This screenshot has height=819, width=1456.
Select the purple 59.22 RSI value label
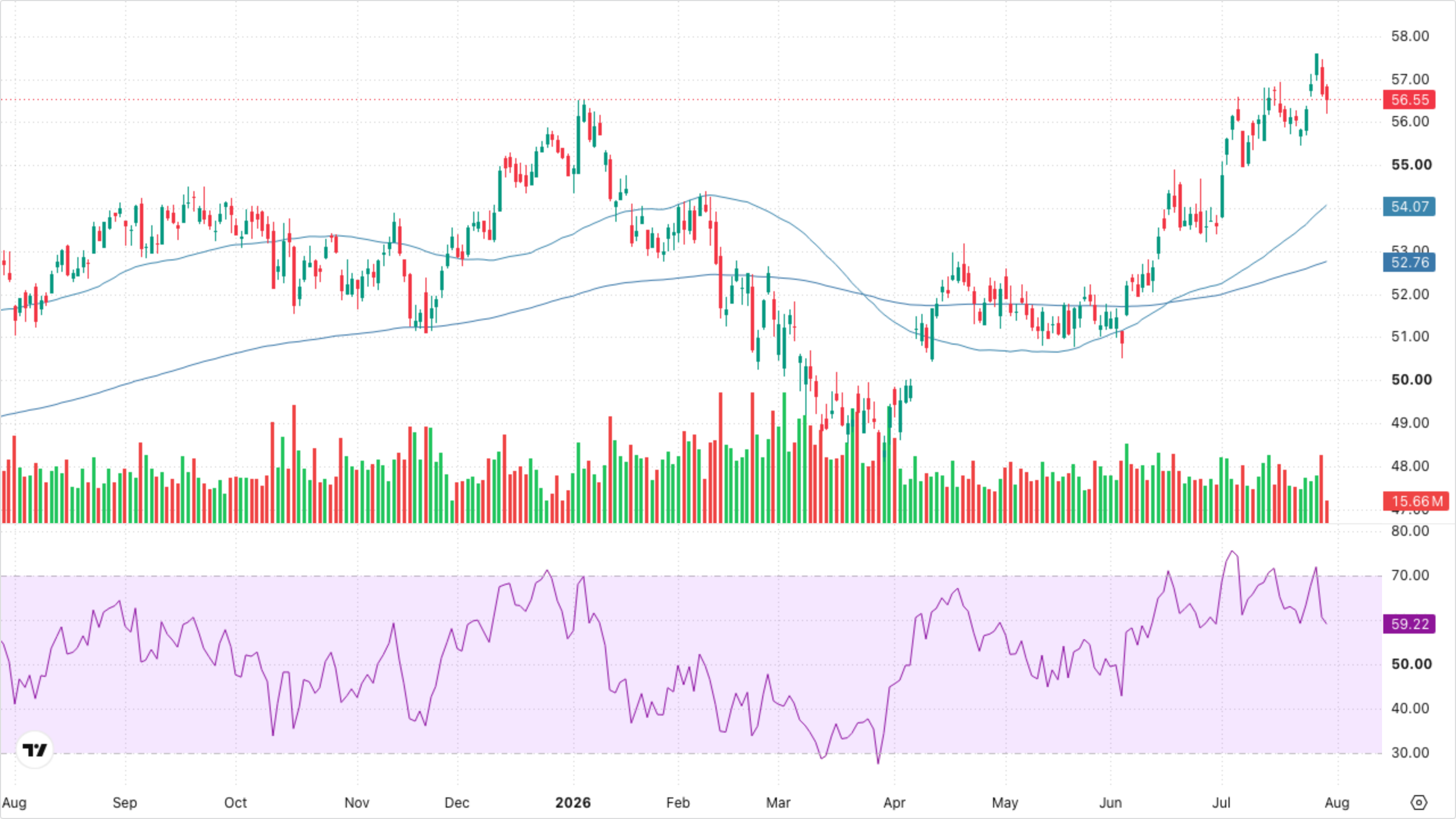click(x=1409, y=624)
